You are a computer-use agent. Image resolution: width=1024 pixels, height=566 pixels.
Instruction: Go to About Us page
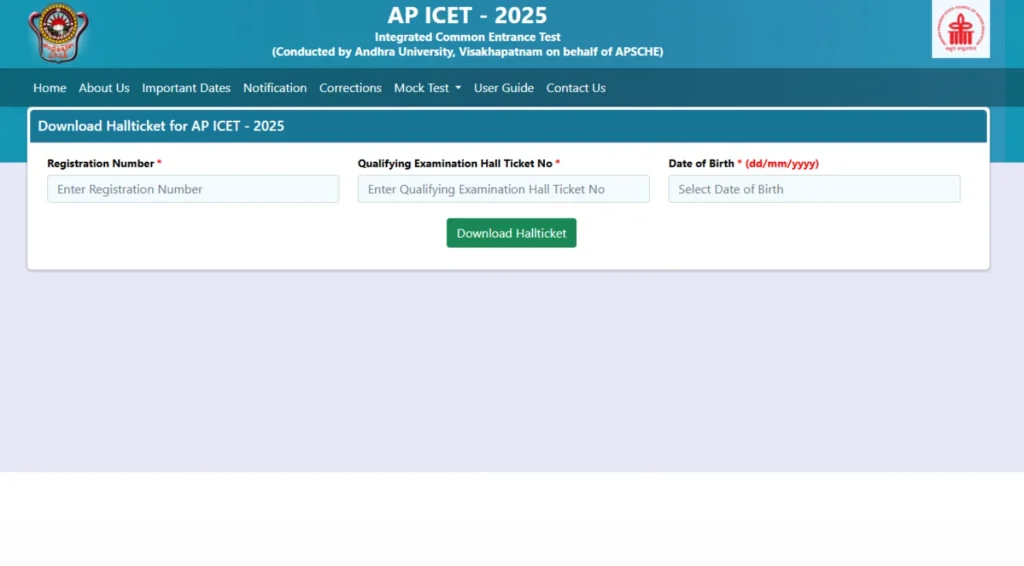104,87
